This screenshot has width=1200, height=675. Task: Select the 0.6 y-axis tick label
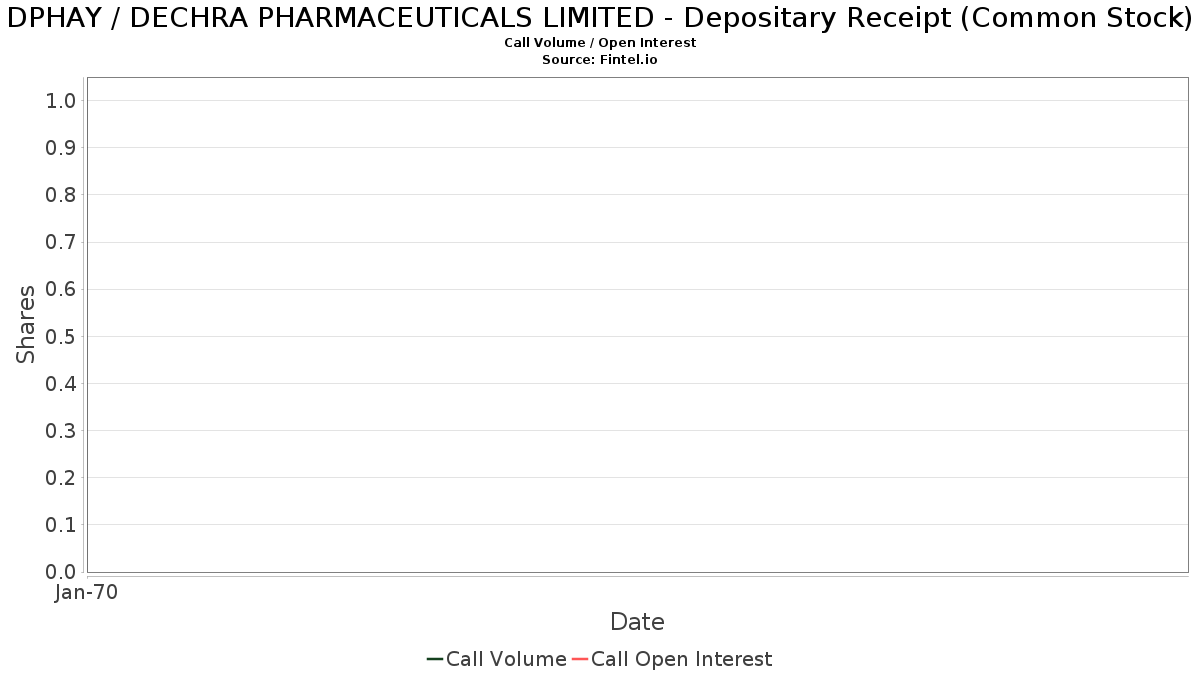61,289
